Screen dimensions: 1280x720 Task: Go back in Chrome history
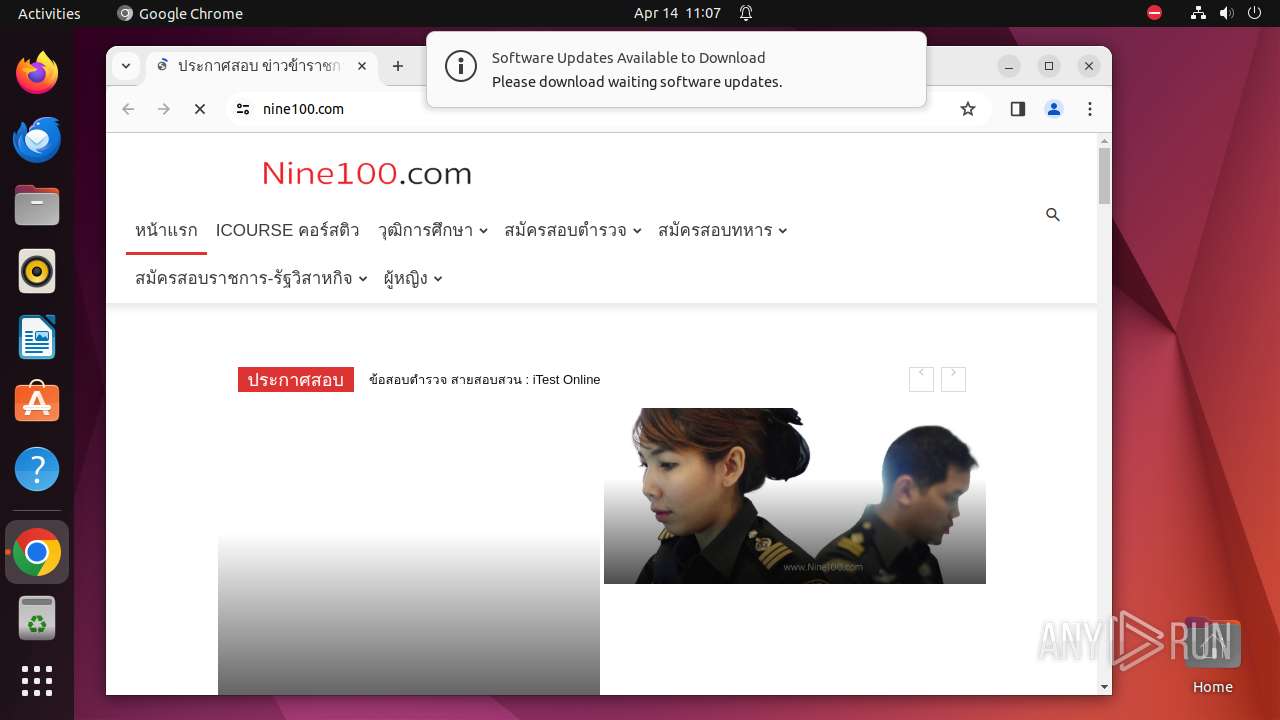(x=128, y=109)
